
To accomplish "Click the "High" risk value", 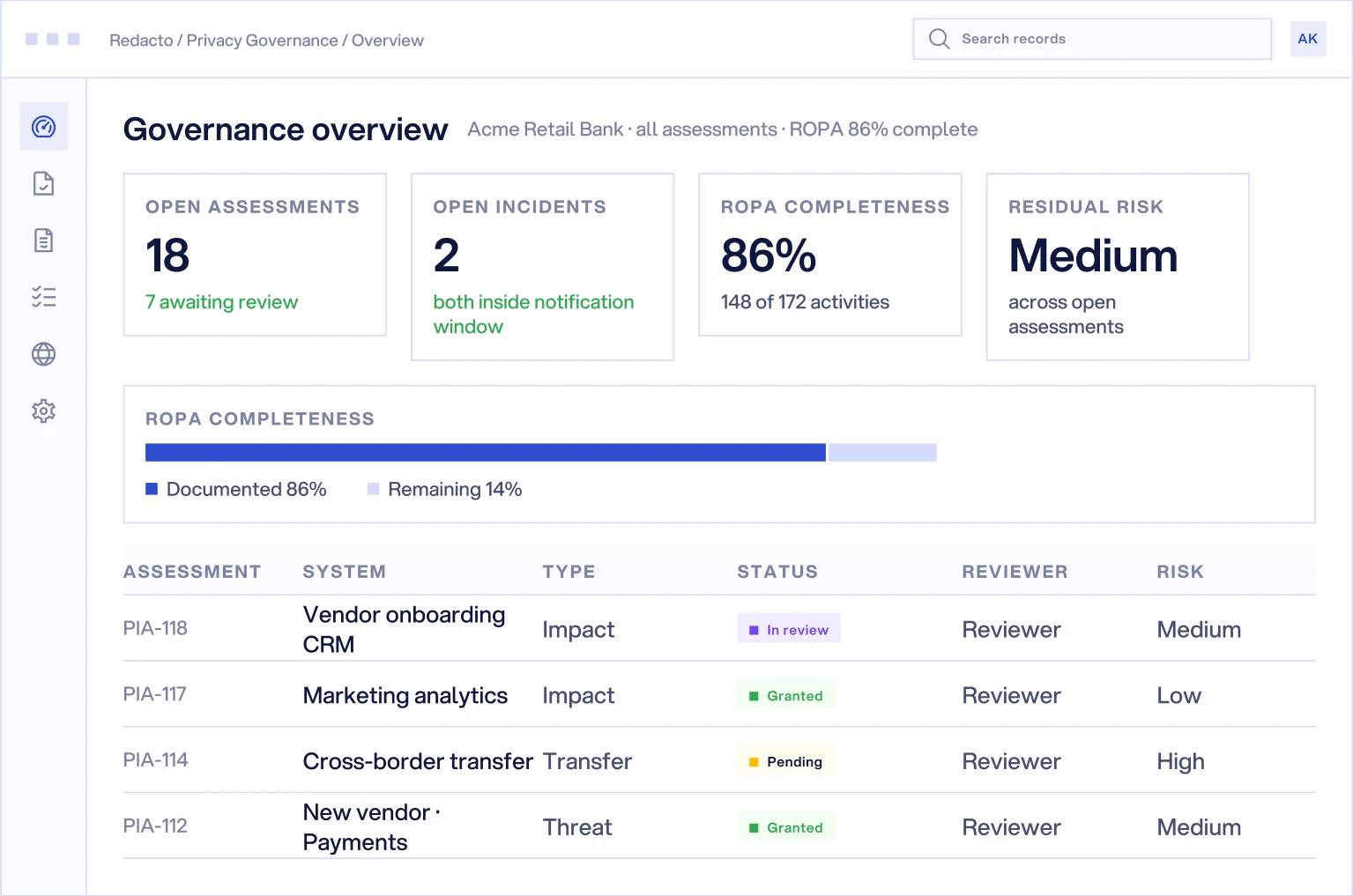I will point(1180,761).
